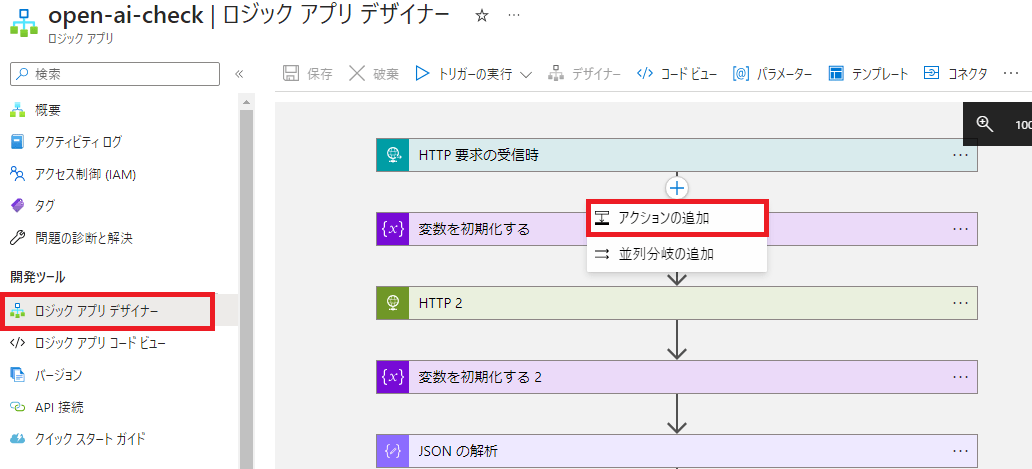Switch to デザイナー view in toolbar
The width and height of the screenshot is (1032, 469).
tap(584, 74)
